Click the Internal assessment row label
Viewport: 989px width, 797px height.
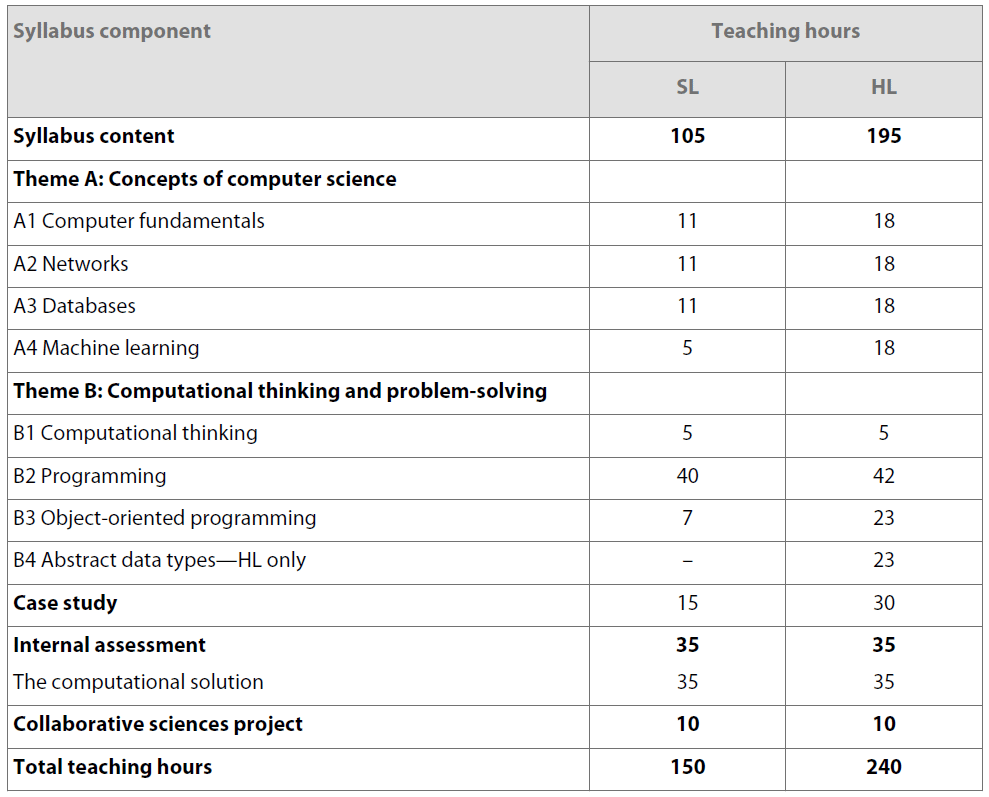pyautogui.click(x=110, y=645)
